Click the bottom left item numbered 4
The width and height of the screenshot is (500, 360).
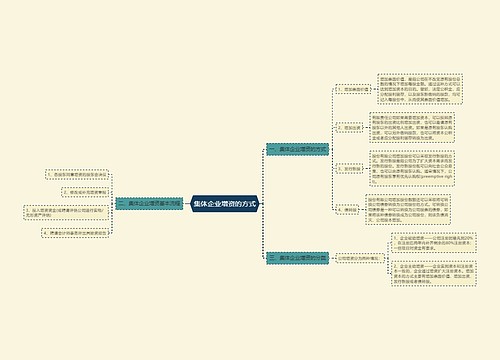point(75,233)
